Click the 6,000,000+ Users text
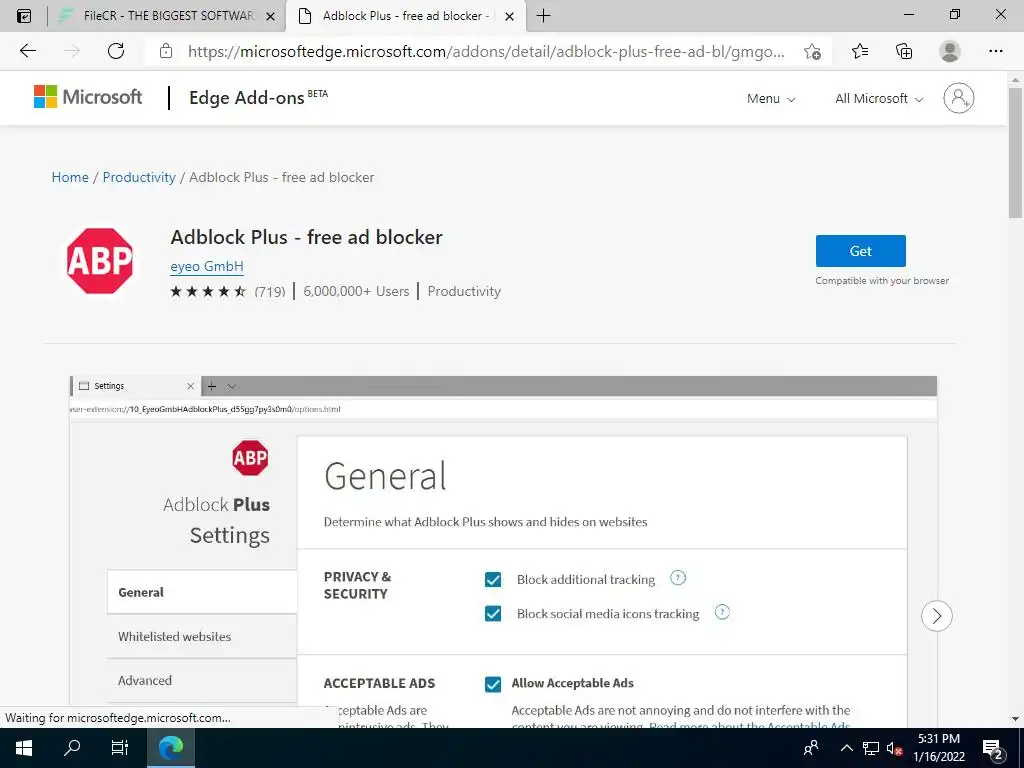The height and width of the screenshot is (768, 1024). point(356,291)
